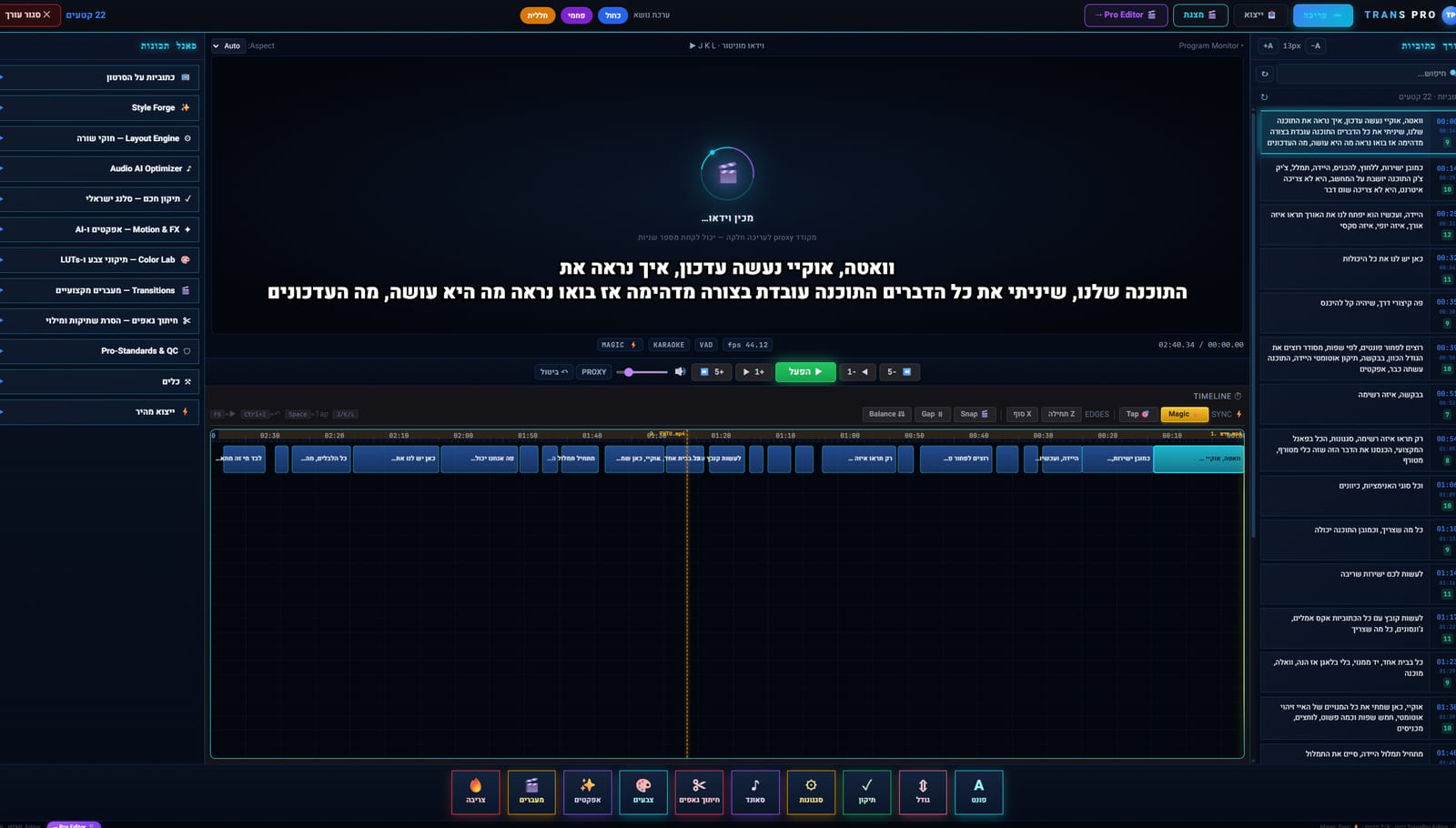1456x828 pixels.
Task: Select the blue (כחול) theme
Action: pyautogui.click(x=612, y=15)
